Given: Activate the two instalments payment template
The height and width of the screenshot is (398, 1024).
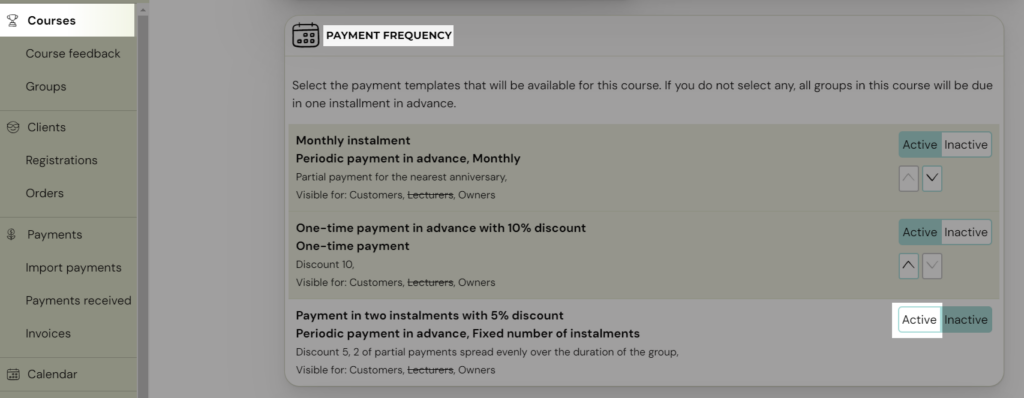Looking at the screenshot, I should [920, 320].
